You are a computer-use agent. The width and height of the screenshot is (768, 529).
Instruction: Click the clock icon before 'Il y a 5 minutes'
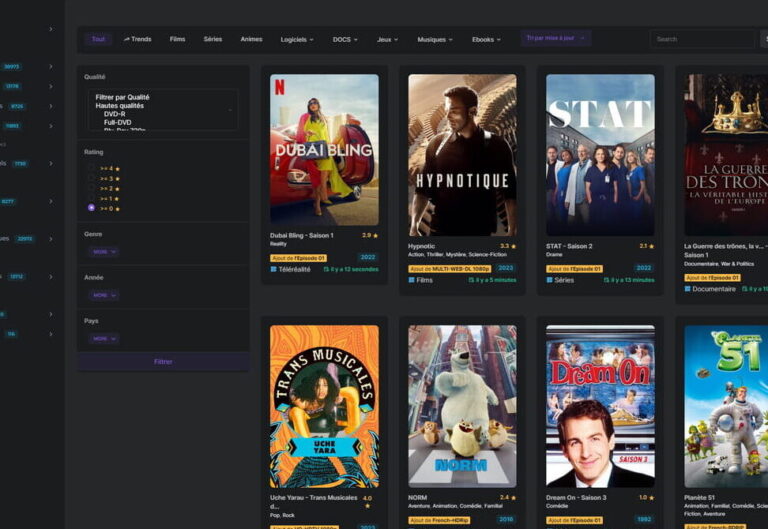click(471, 280)
